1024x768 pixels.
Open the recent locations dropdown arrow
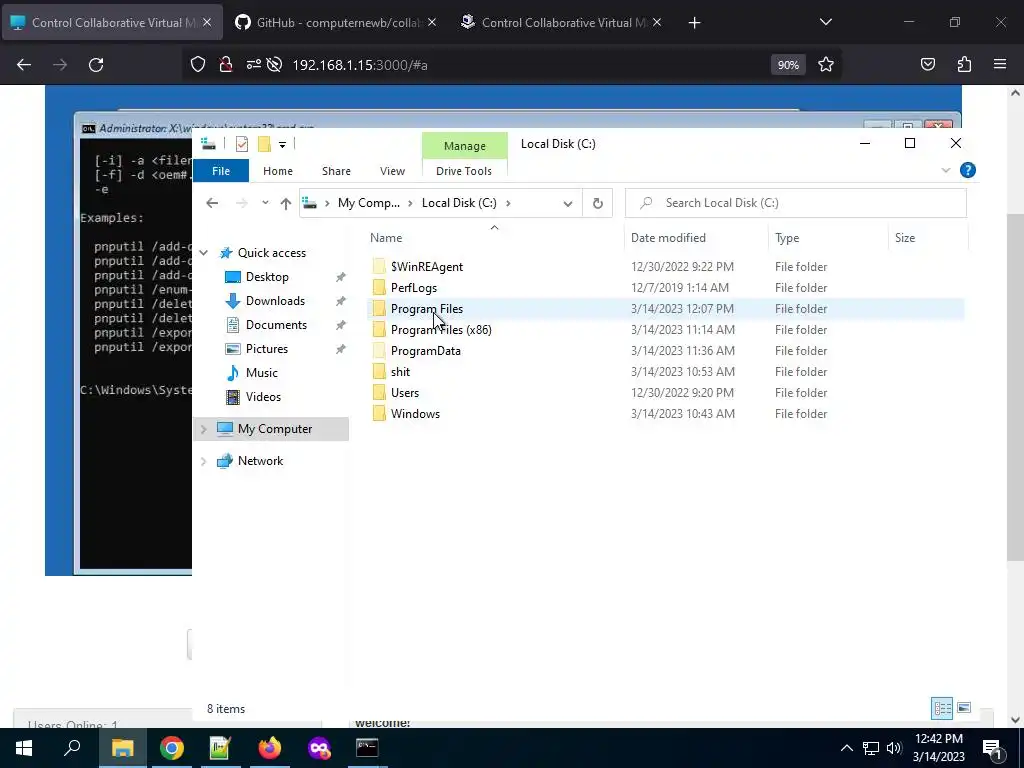point(265,203)
